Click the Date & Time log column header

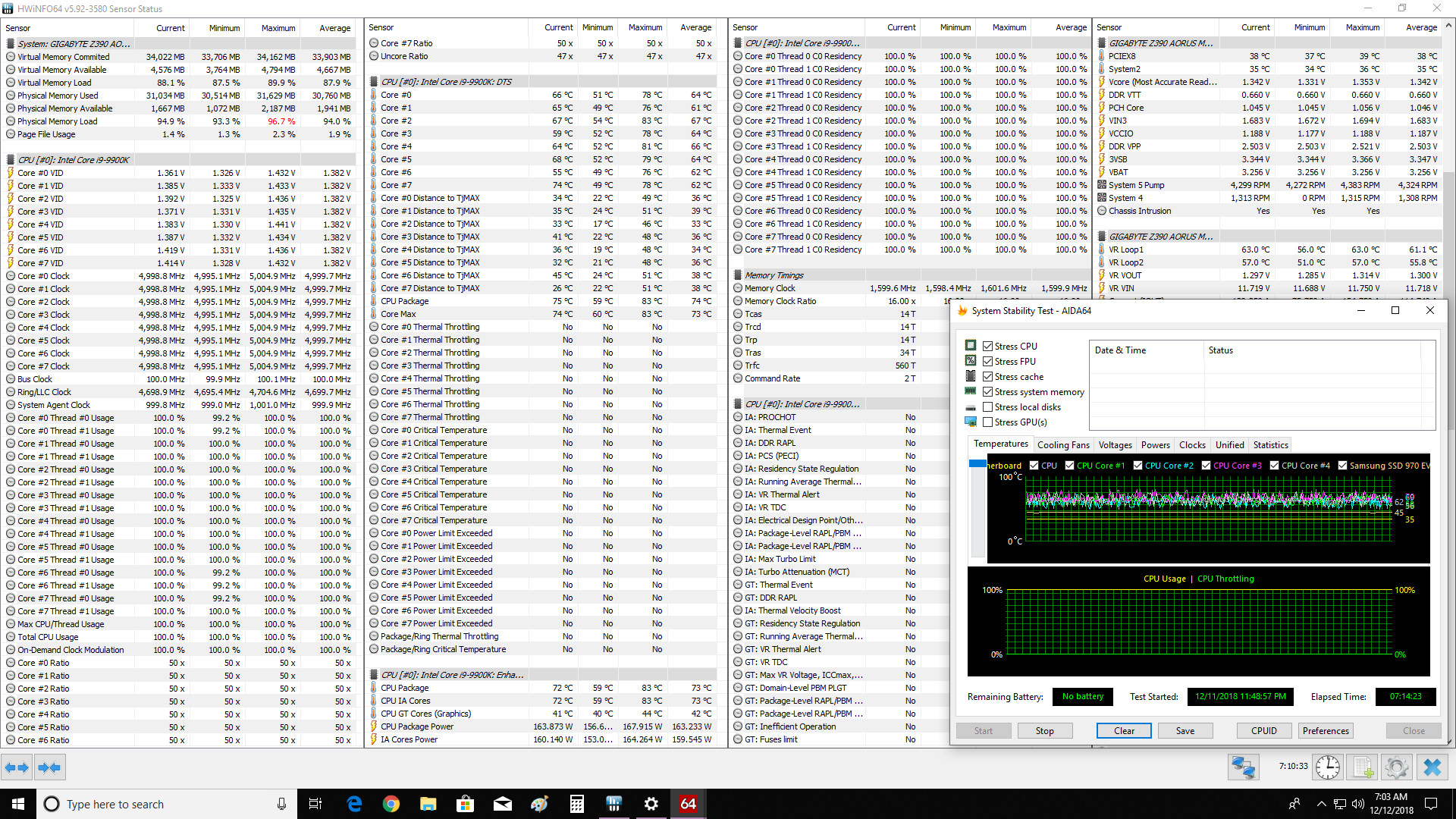coord(1146,350)
